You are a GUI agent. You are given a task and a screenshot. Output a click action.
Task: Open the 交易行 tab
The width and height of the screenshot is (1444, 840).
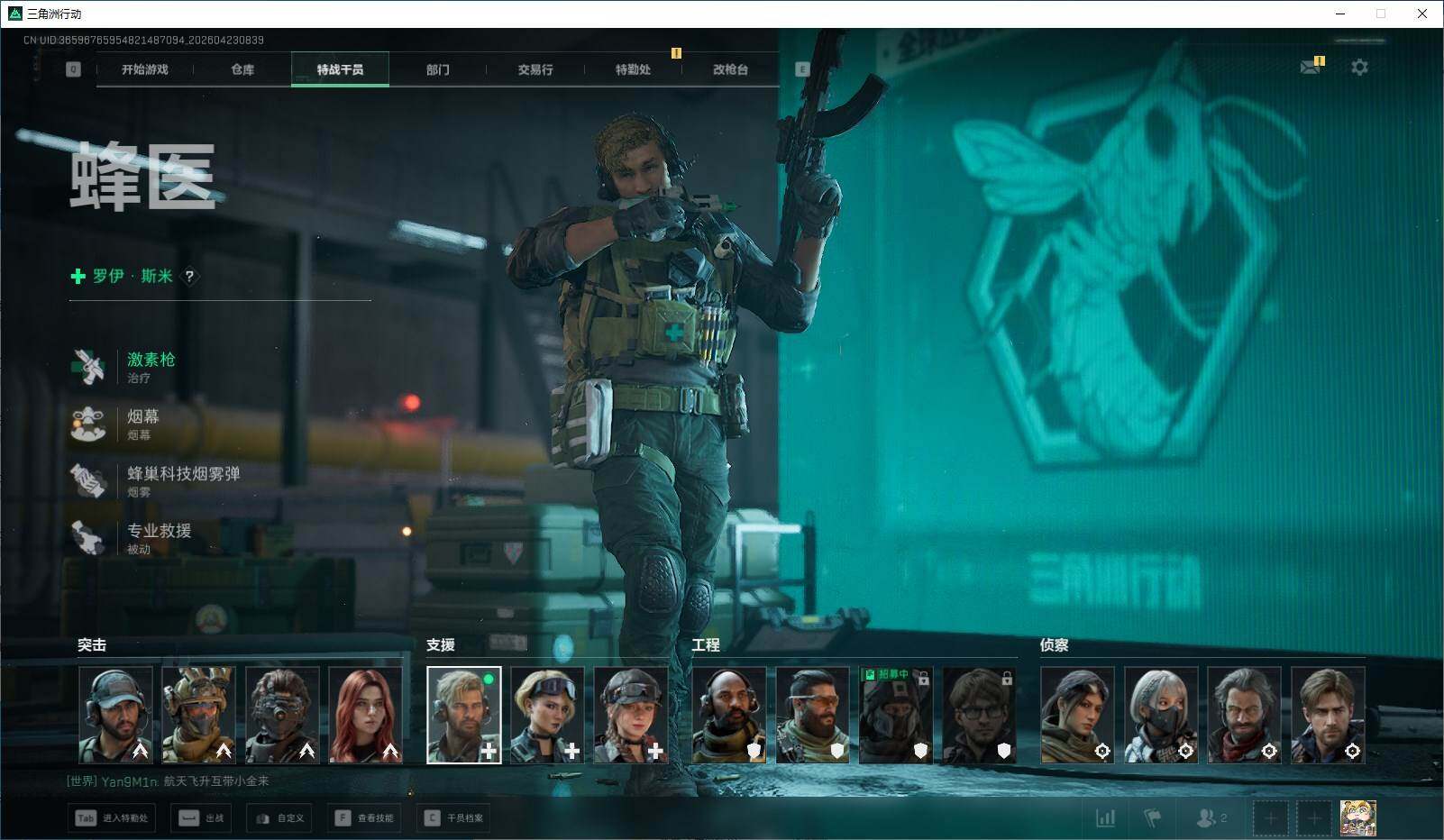[x=535, y=69]
